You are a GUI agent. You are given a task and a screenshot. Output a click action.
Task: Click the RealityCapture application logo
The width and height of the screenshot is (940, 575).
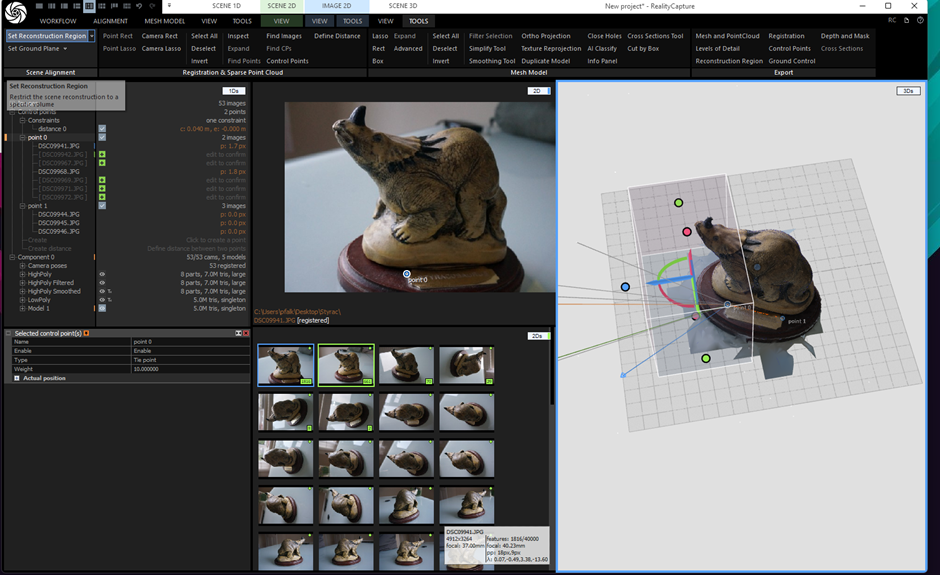17,12
